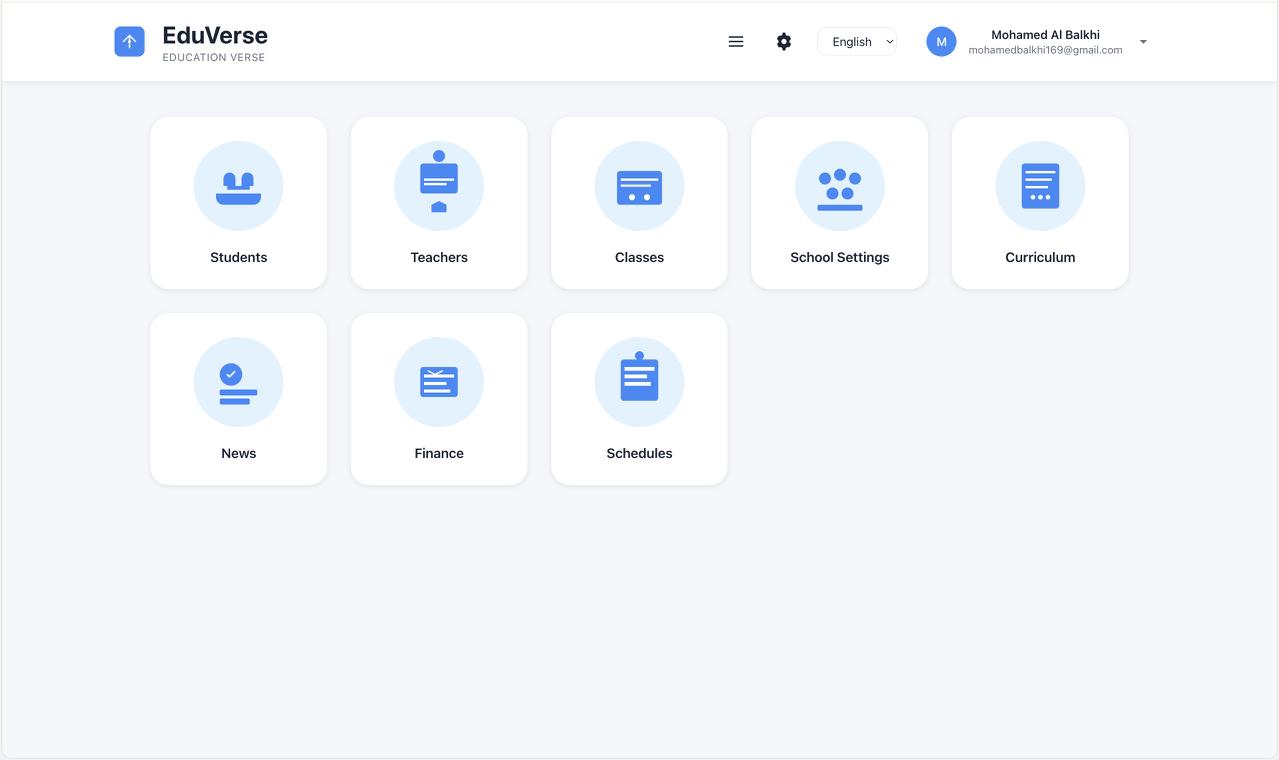Viewport: 1279px width, 760px height.
Task: Click the Mohamed Al Balkhi name
Action: click(x=1045, y=35)
